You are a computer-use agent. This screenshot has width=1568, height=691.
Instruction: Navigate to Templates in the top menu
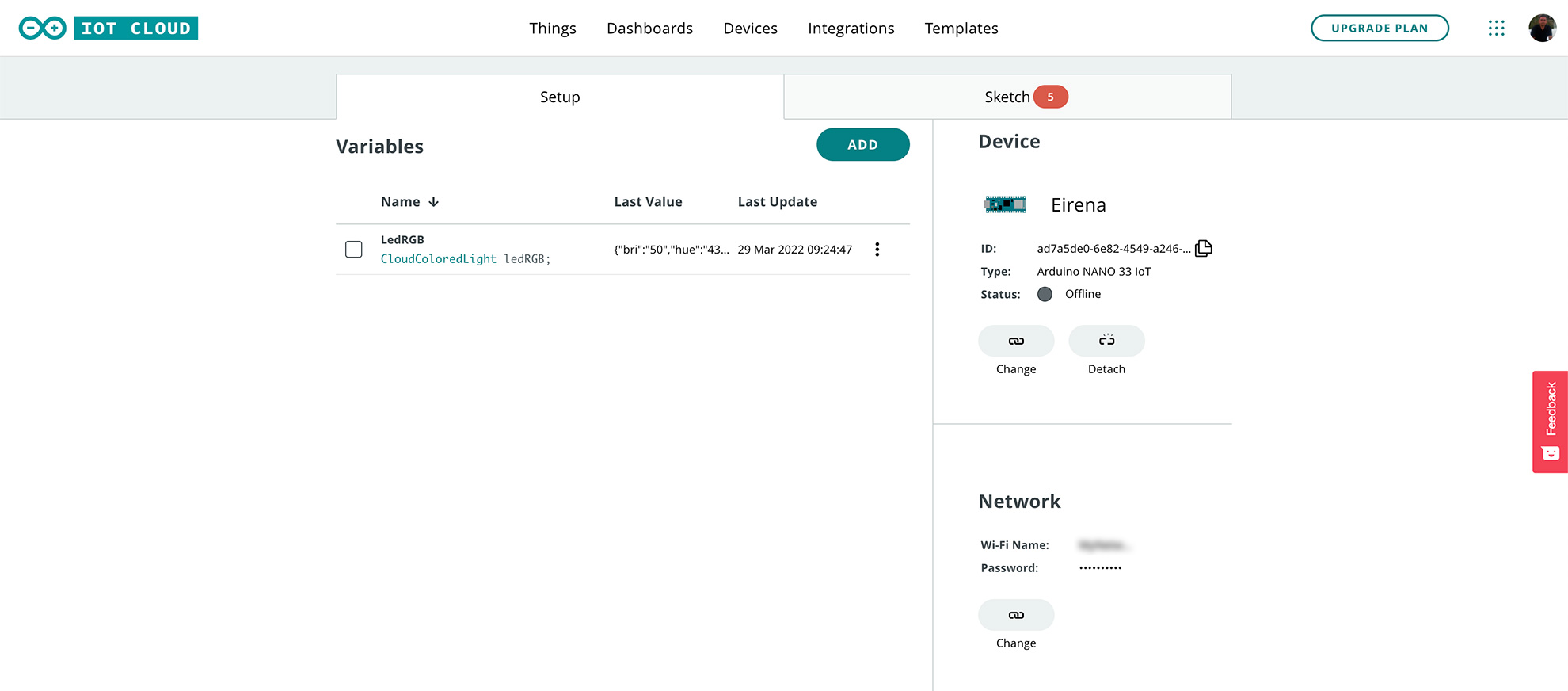click(961, 29)
